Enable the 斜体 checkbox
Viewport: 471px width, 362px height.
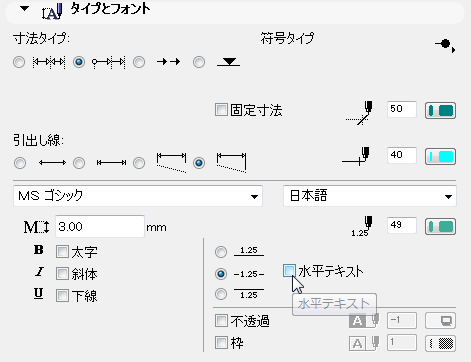point(62,274)
